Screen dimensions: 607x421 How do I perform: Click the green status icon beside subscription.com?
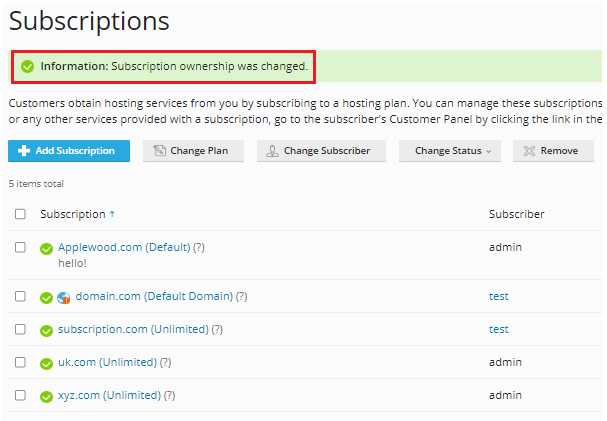tap(46, 330)
